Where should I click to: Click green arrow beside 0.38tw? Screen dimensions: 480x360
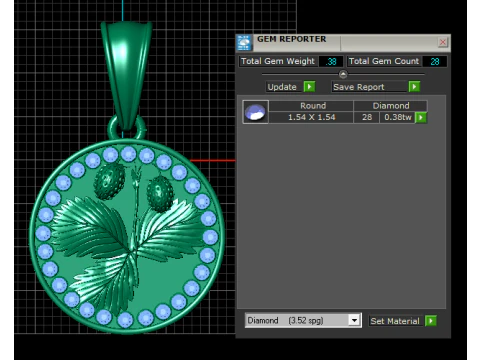pos(421,117)
